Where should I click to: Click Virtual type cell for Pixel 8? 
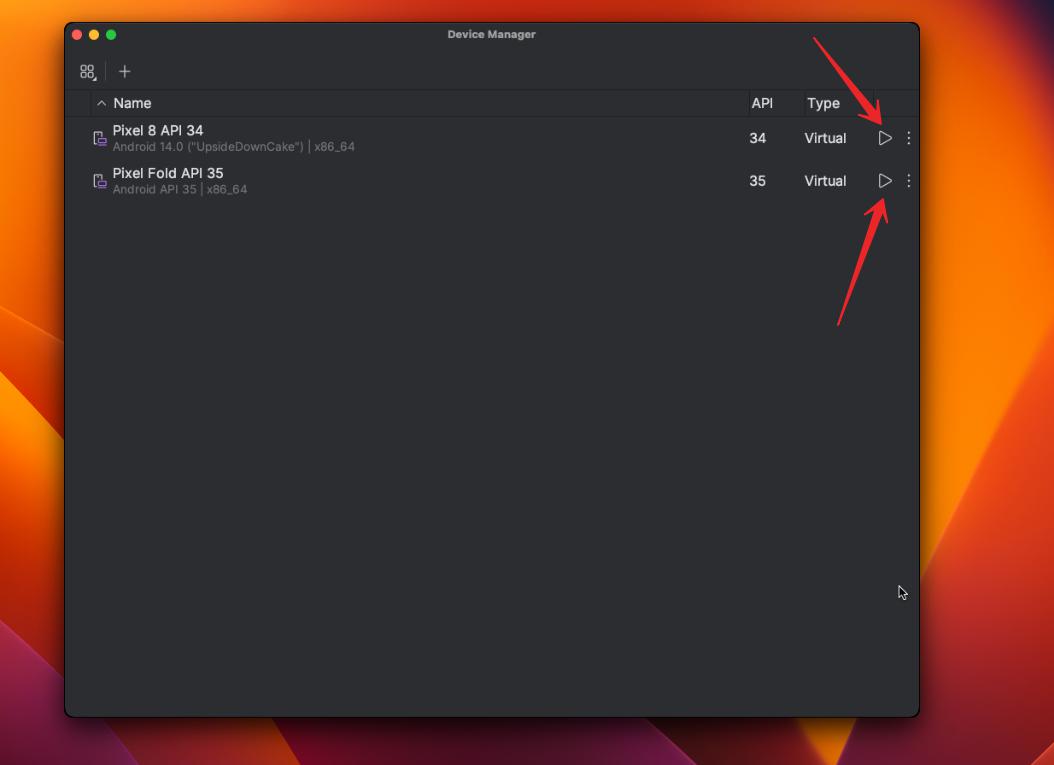(x=825, y=138)
